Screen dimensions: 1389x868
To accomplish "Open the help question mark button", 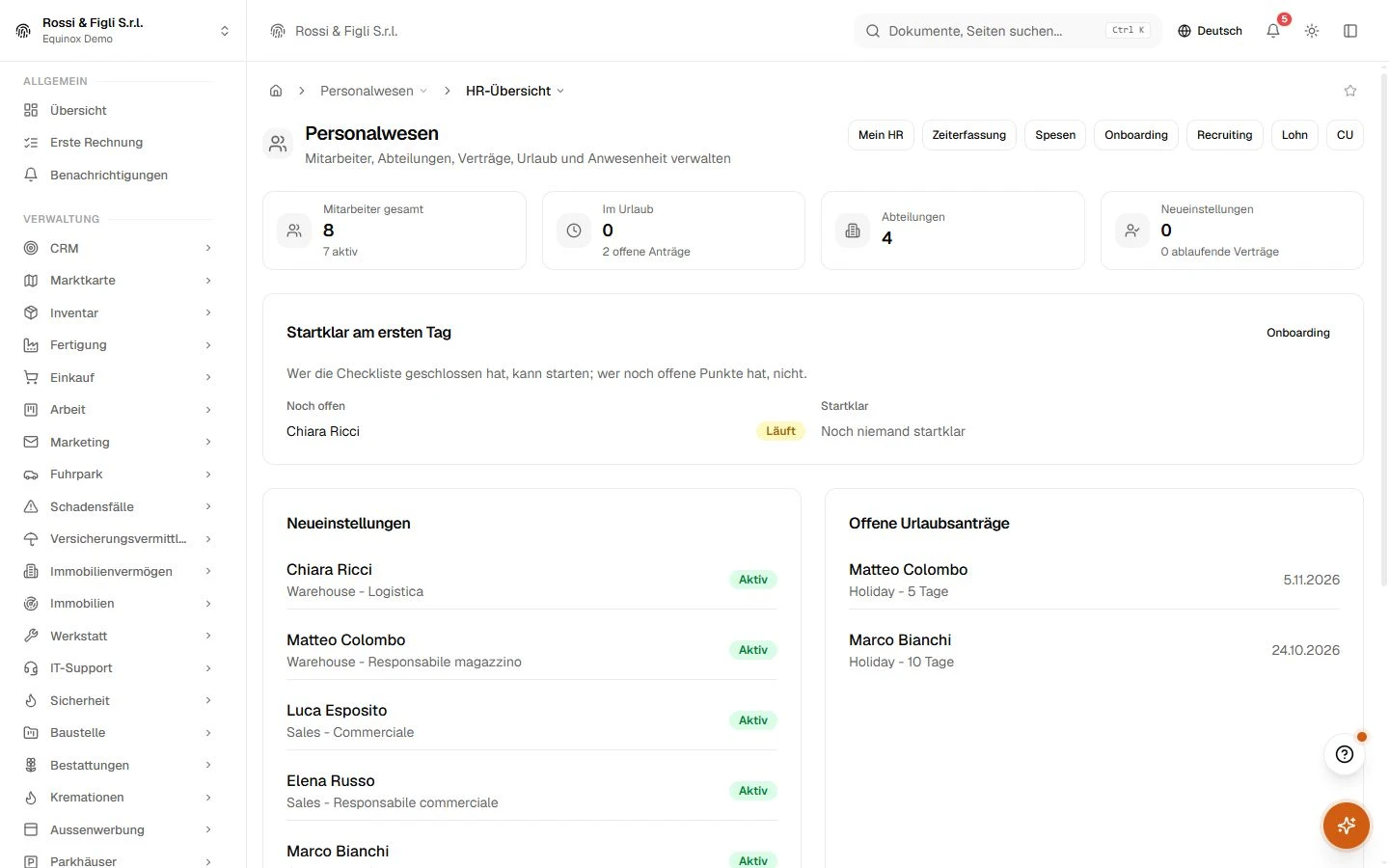I will pos(1345,754).
